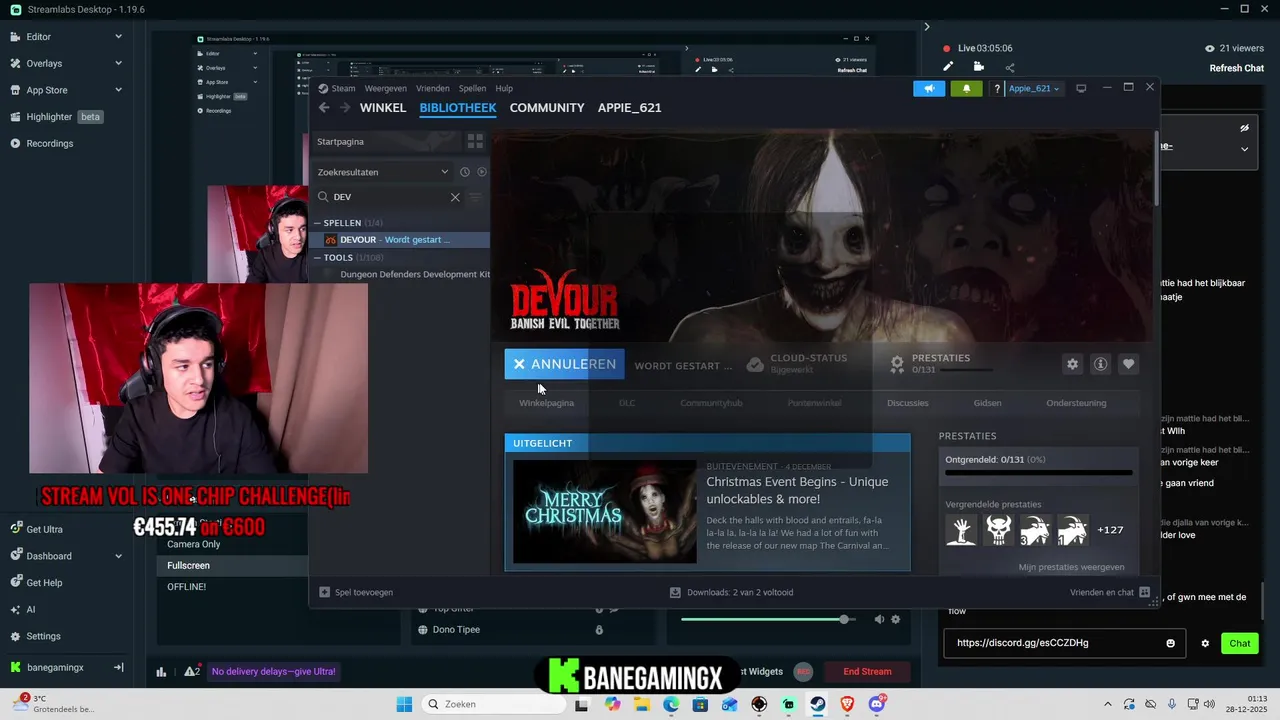The image size is (1280, 720).
Task: Open stream stats bar-chart icon
Action: pyautogui.click(x=161, y=672)
